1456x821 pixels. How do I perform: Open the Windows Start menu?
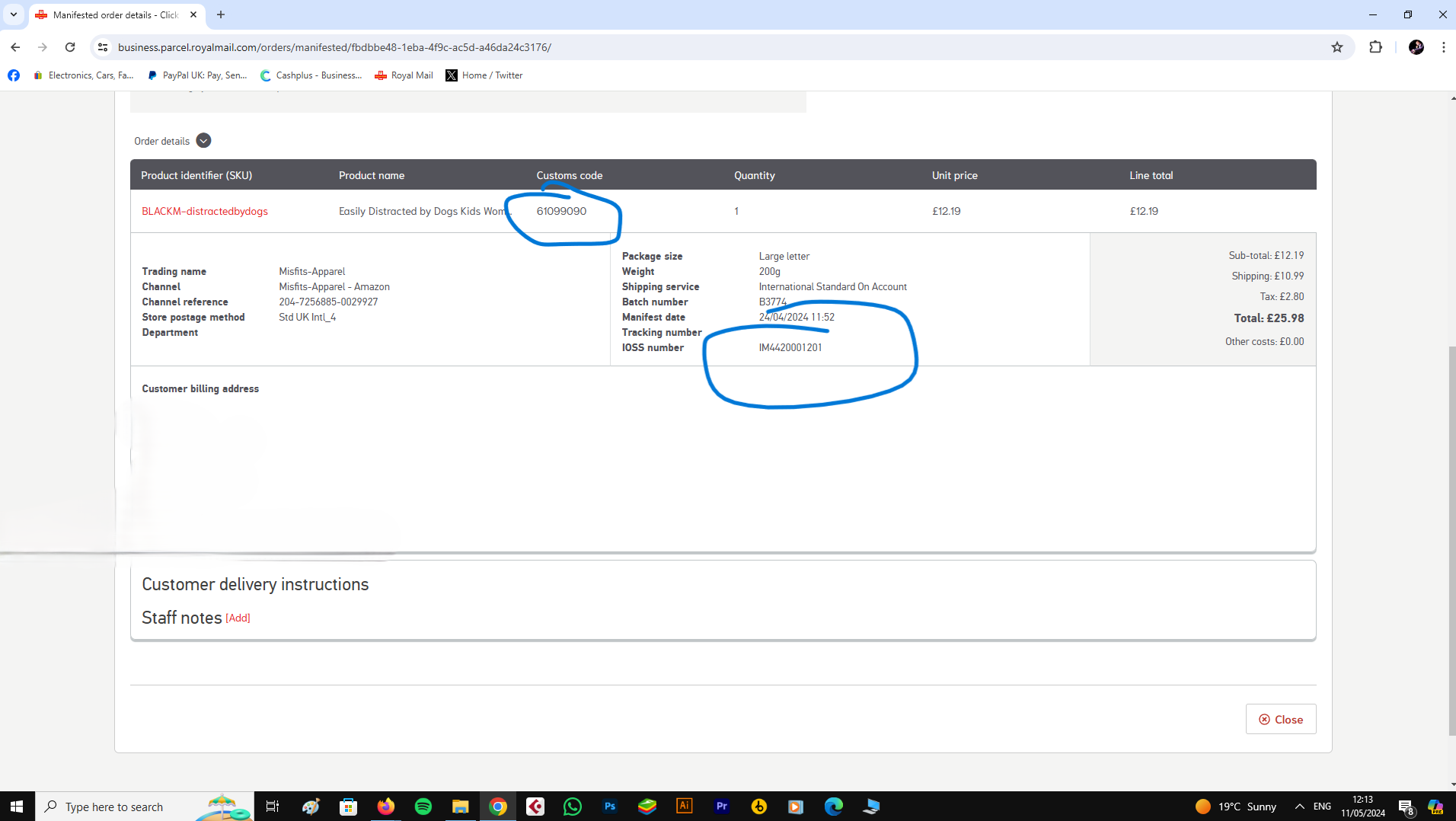[17, 807]
